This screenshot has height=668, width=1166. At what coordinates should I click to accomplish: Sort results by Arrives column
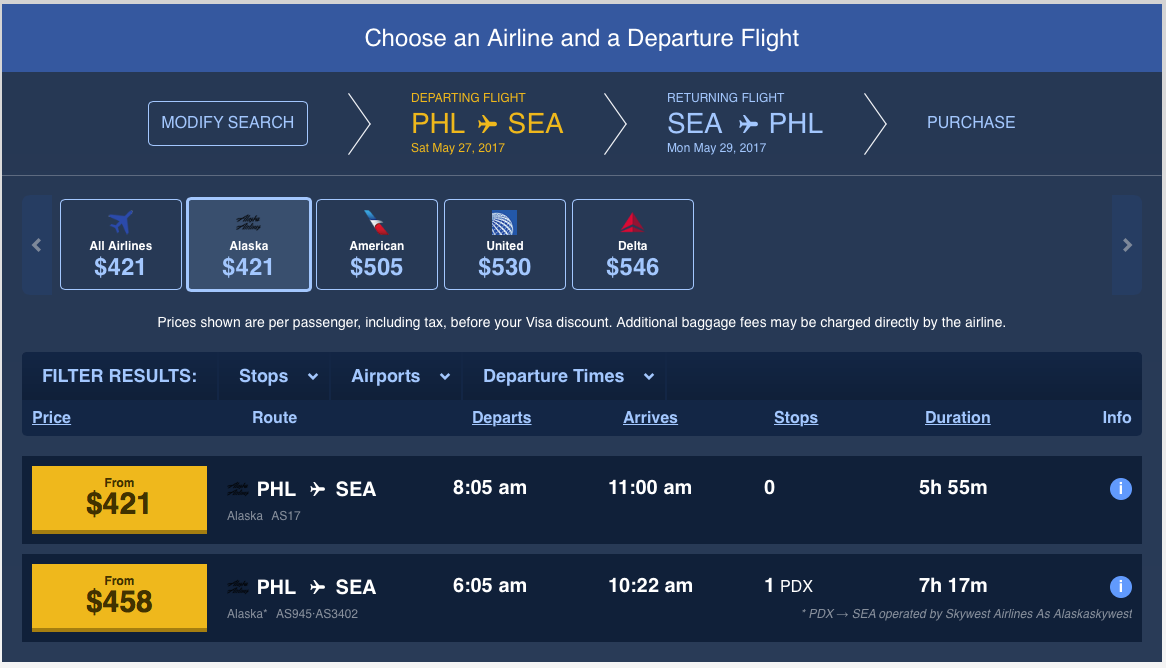pos(650,418)
